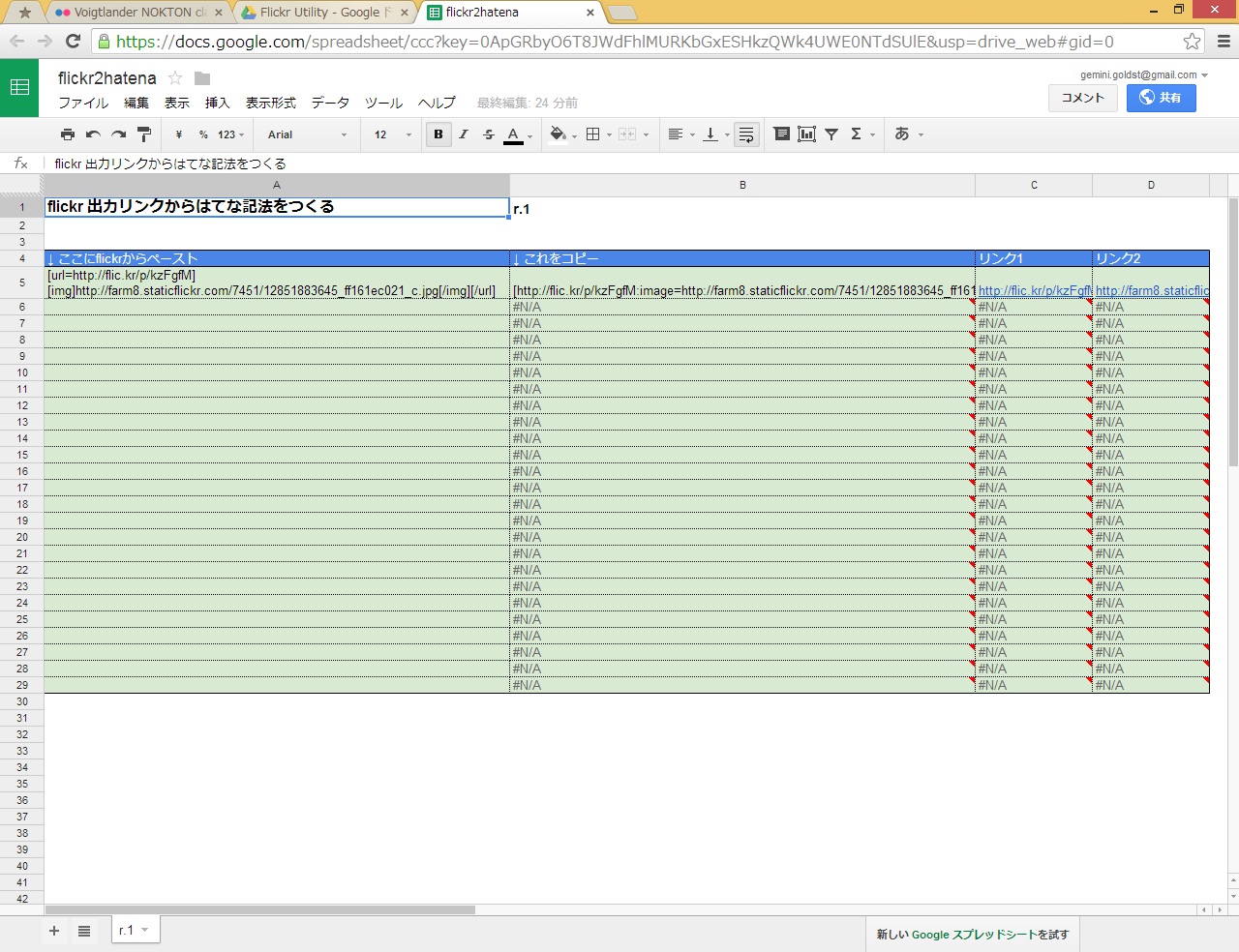Open the flic.kr link in リンク1 column
The image size is (1239, 952).
(x=1035, y=290)
